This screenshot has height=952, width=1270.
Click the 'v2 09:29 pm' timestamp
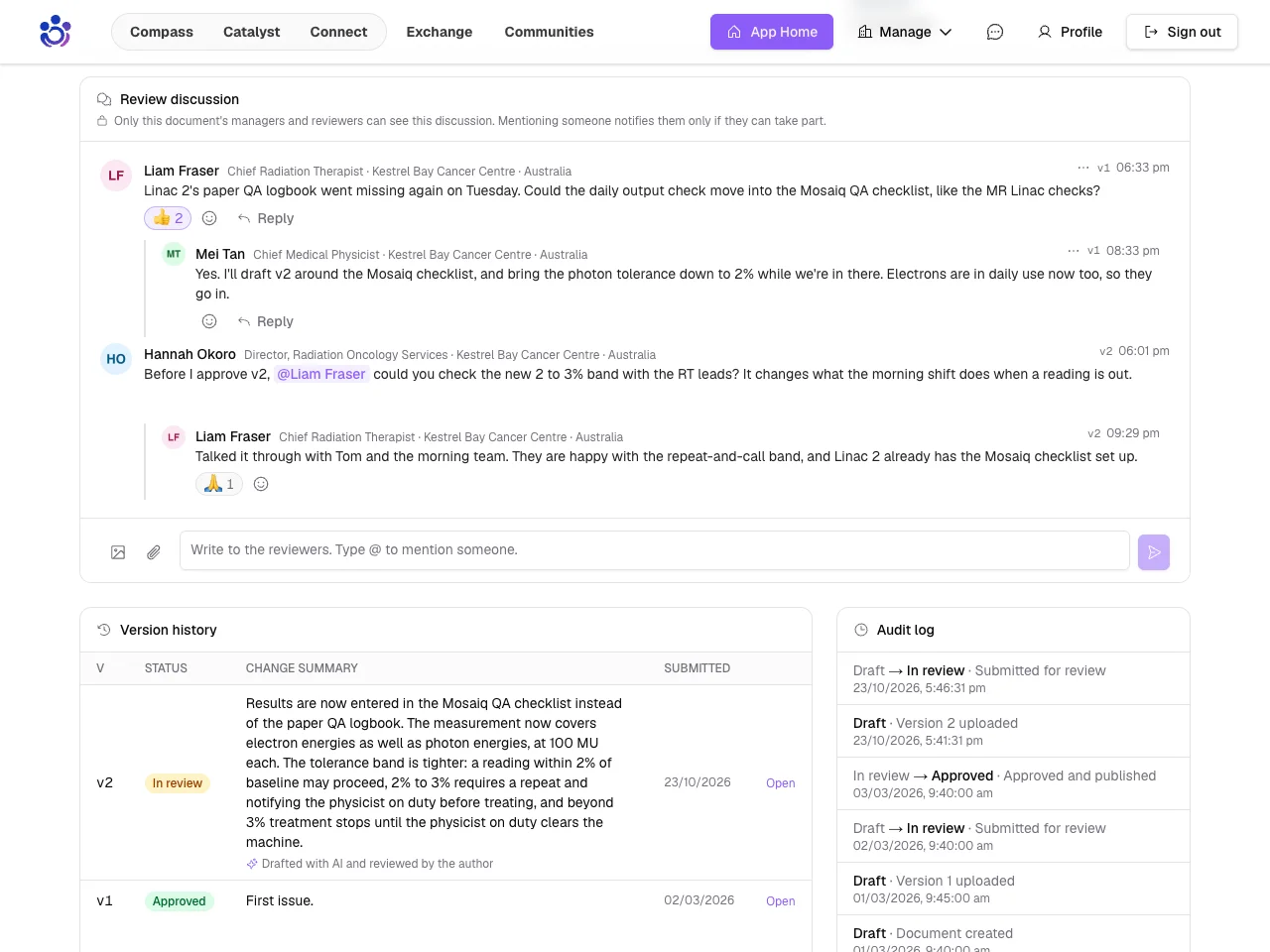coord(1123,433)
